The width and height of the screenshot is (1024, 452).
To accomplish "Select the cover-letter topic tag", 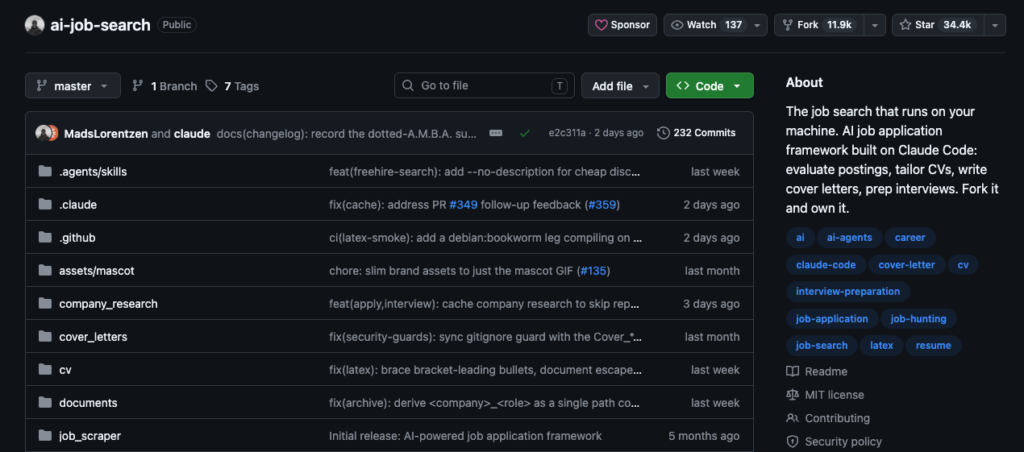I will click(x=906, y=265).
